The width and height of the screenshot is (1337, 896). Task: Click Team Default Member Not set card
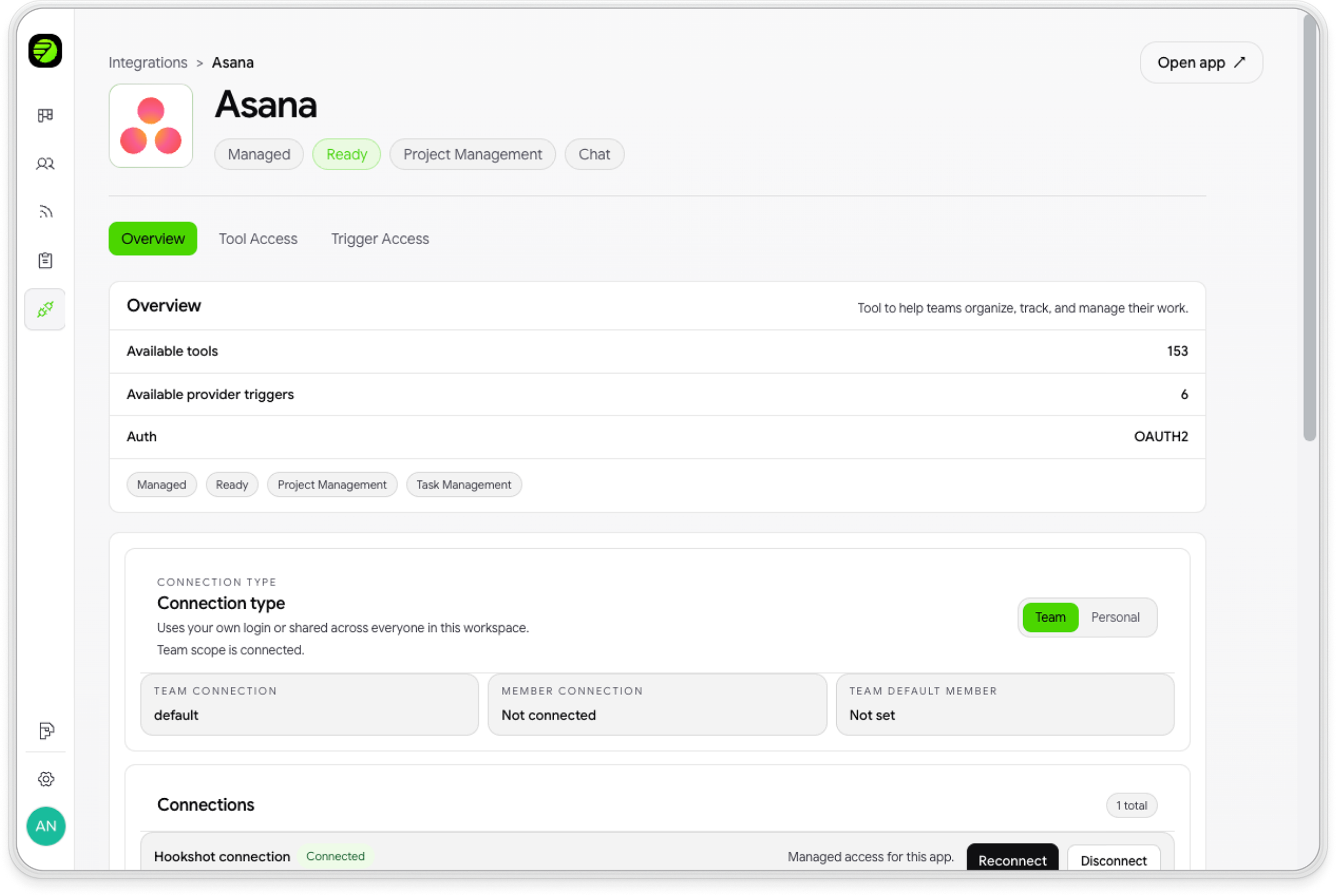pos(1004,704)
